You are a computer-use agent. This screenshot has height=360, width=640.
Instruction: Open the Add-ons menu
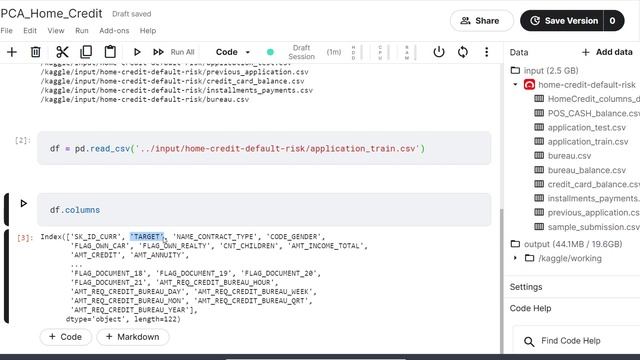click(x=114, y=31)
